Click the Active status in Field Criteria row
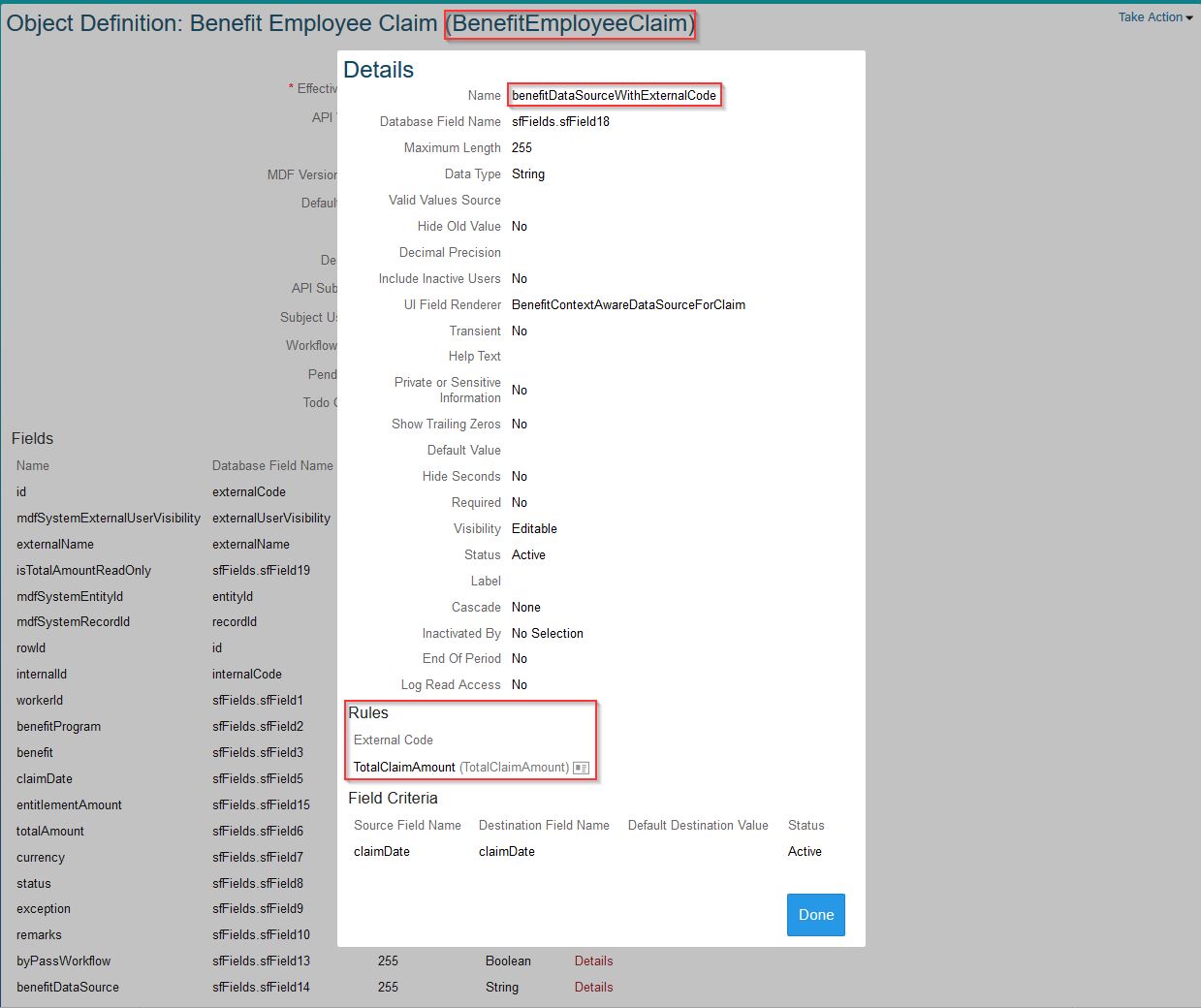This screenshot has width=1201, height=1008. (805, 851)
